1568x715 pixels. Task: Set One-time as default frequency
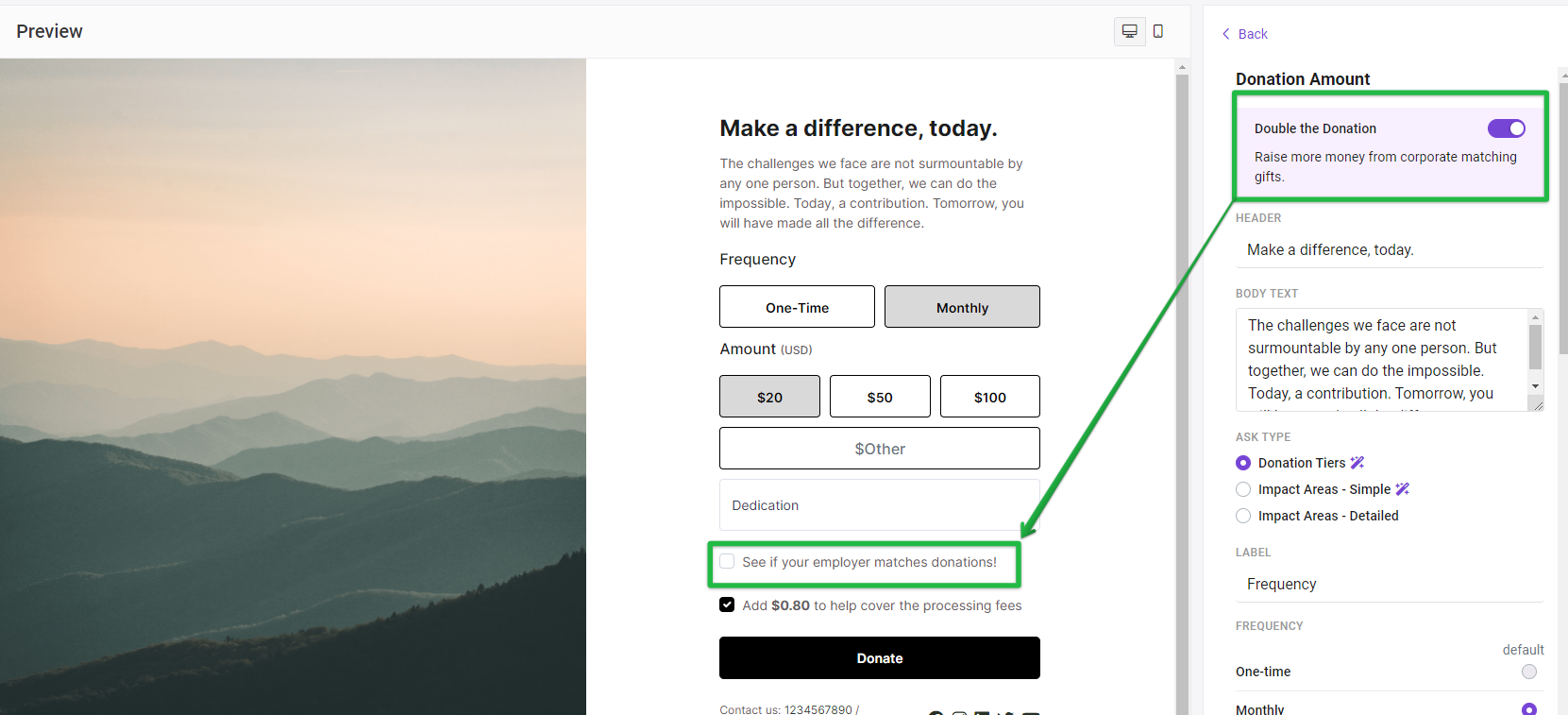(x=1529, y=672)
